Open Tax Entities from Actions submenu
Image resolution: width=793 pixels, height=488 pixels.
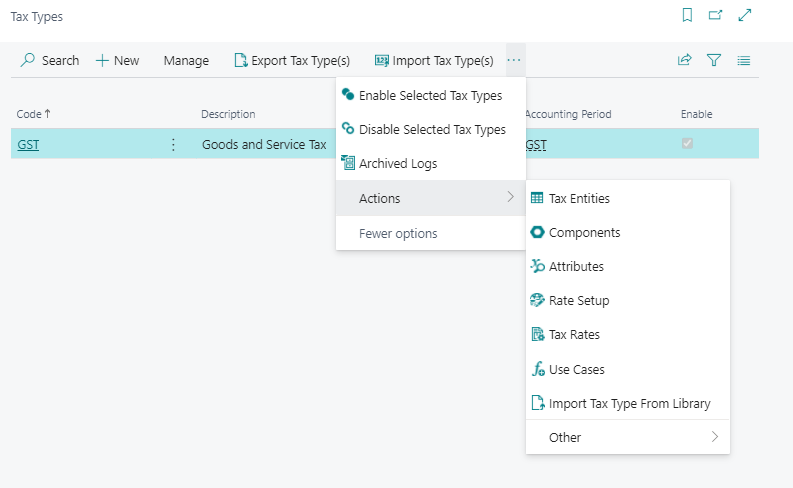tap(579, 198)
